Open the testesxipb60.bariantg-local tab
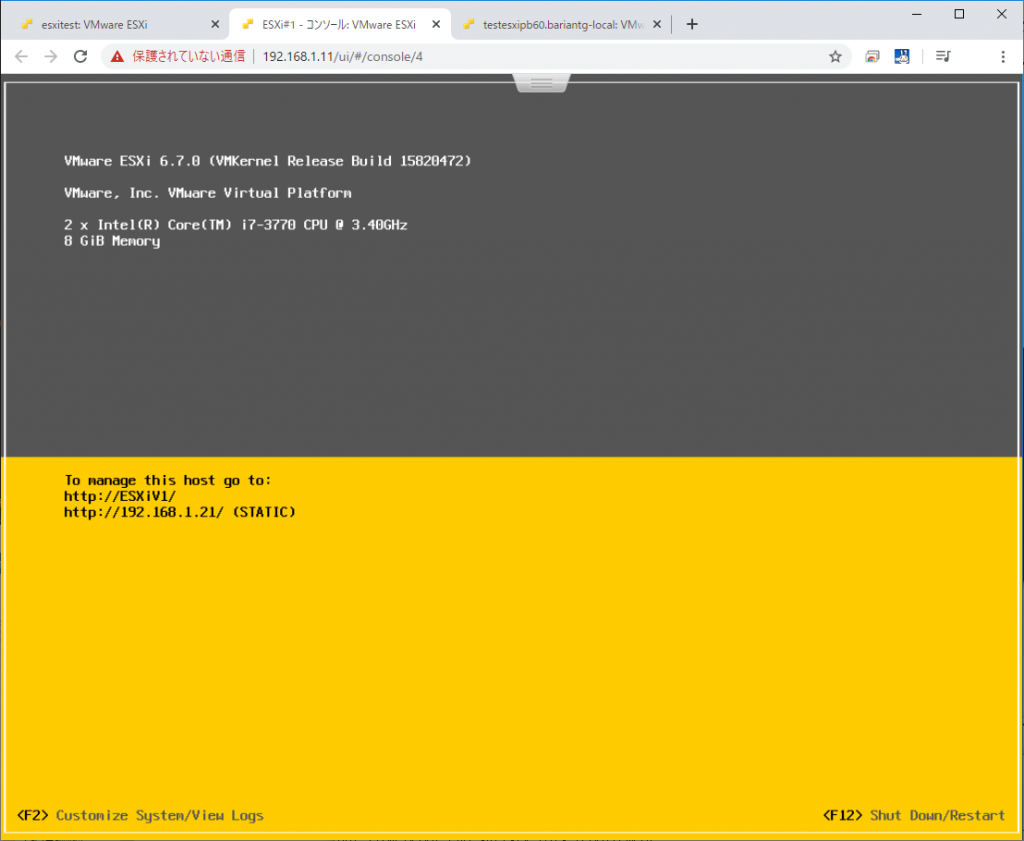The image size is (1024, 841). pos(560,24)
